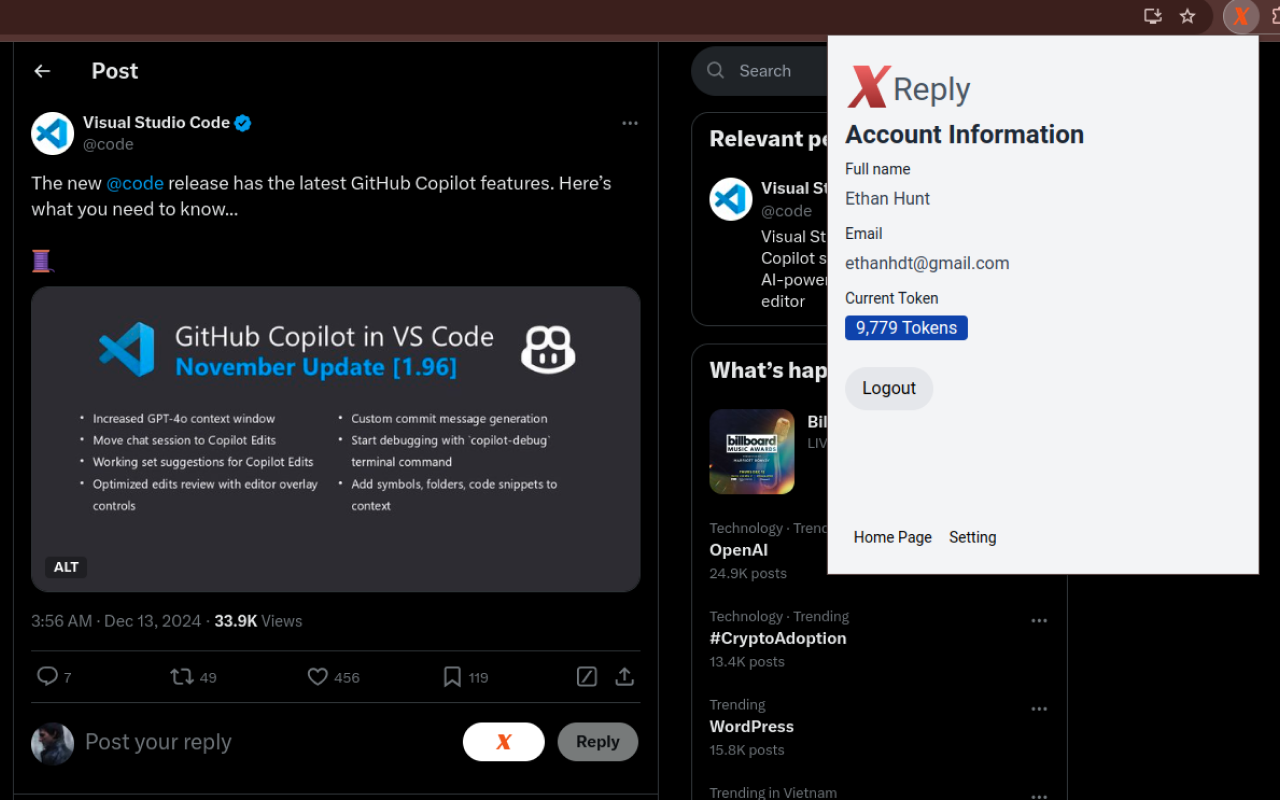Open the Visual Studio Code post avatar
This screenshot has width=1280, height=800.
click(x=53, y=133)
